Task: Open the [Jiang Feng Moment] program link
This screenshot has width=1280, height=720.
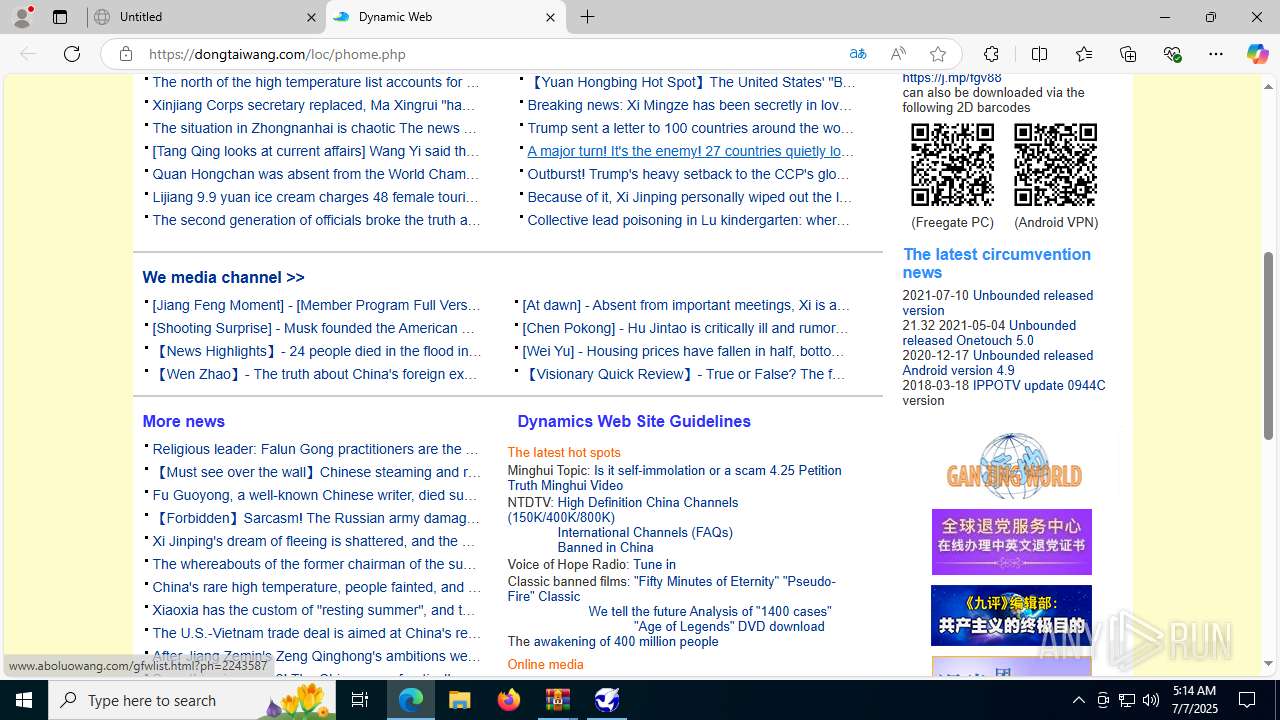Action: tap(316, 305)
